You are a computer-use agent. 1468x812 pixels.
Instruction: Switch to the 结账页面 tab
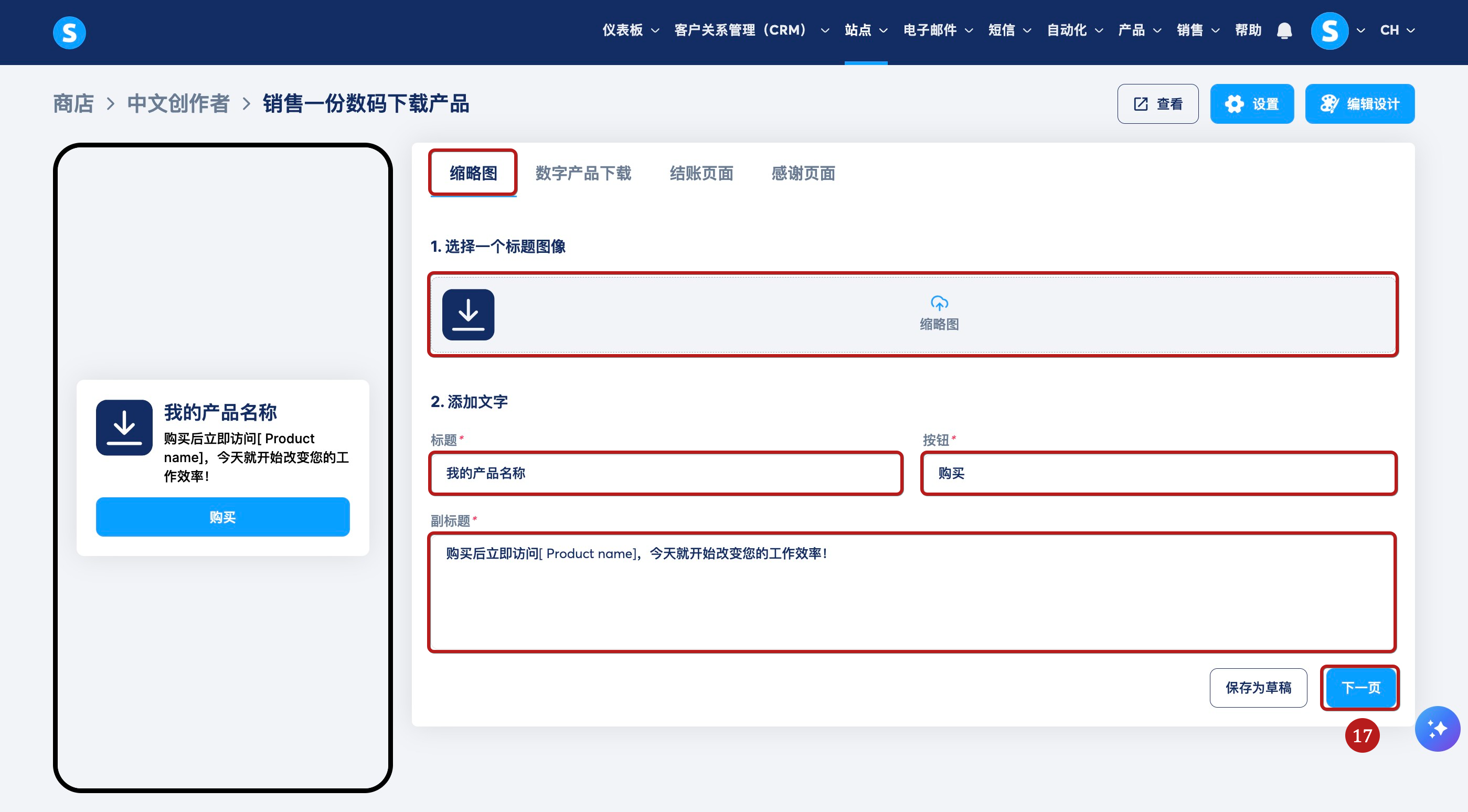[701, 173]
